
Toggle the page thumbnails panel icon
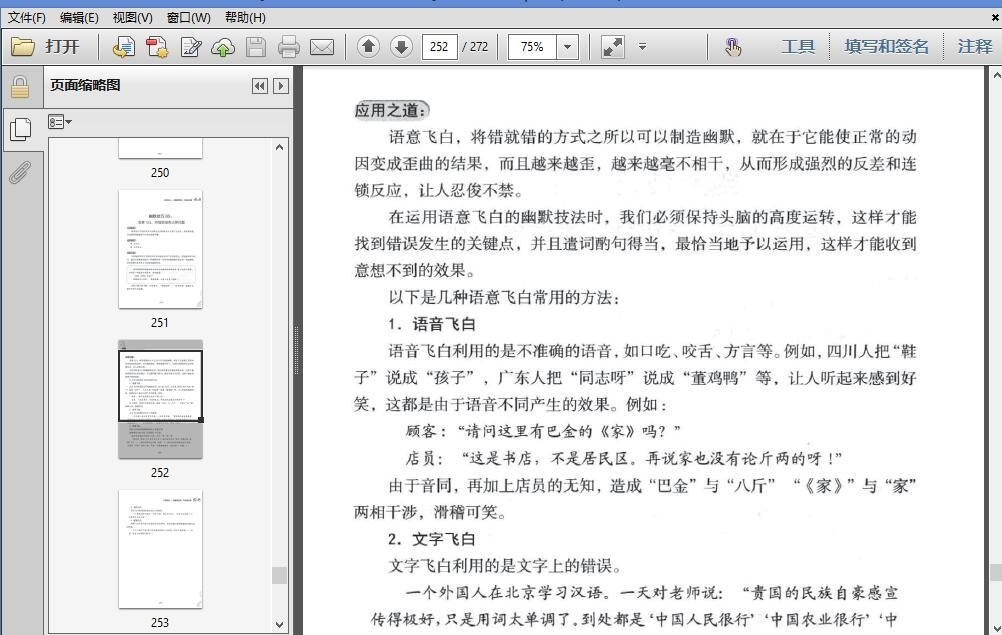tap(20, 128)
